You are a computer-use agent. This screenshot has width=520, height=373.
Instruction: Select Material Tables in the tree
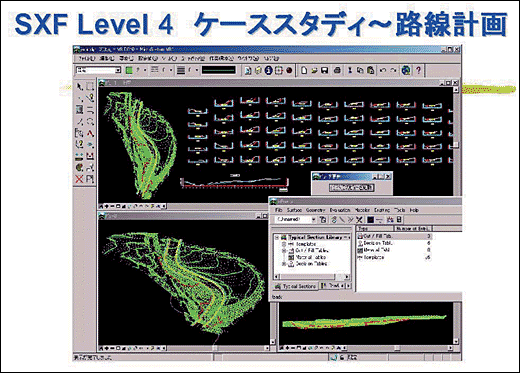(307, 257)
